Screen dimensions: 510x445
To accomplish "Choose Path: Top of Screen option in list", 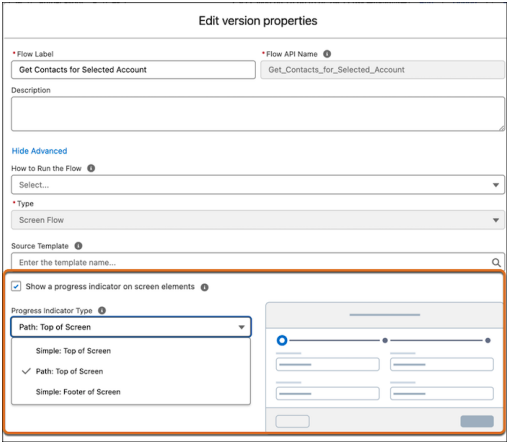I will pyautogui.click(x=69, y=371).
